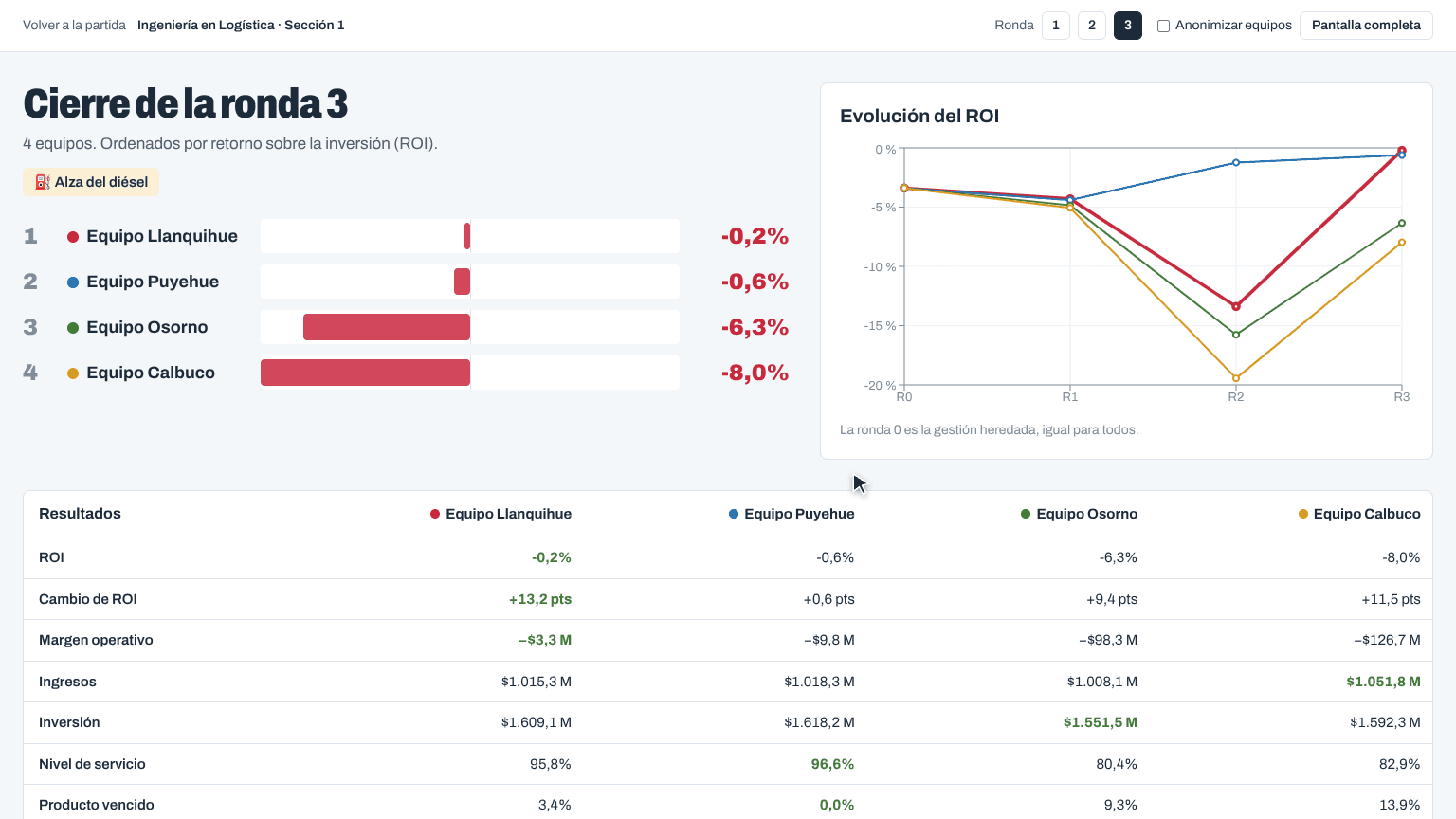Viewport: 1456px width, 819px height.
Task: Switch to Ronda 1
Action: coord(1056,26)
